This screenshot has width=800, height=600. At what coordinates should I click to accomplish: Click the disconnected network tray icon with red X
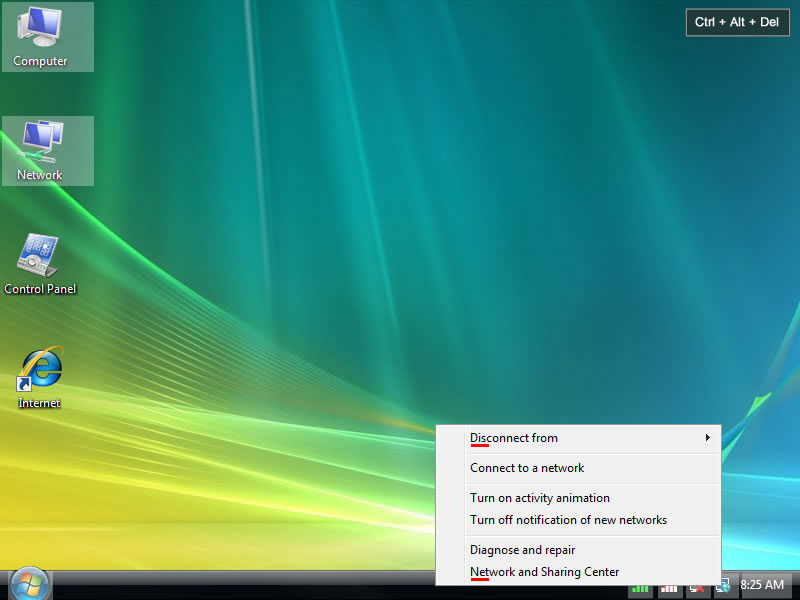point(697,588)
